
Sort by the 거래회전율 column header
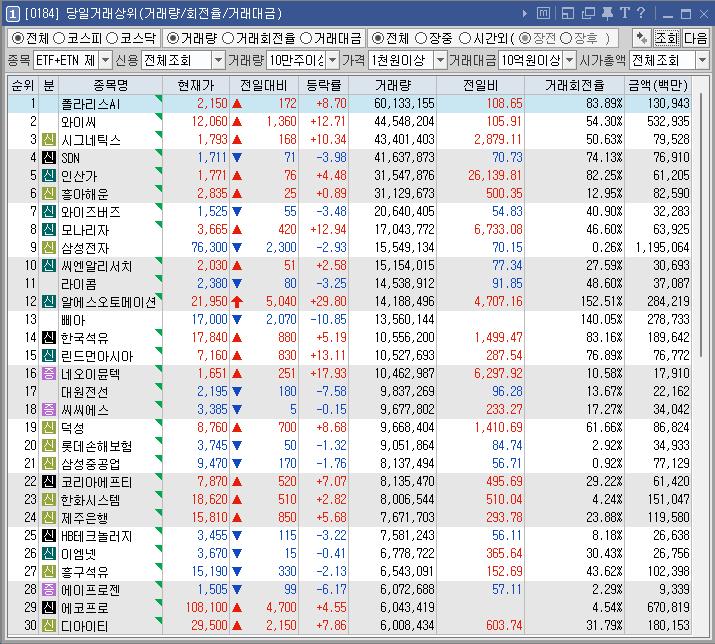(575, 85)
